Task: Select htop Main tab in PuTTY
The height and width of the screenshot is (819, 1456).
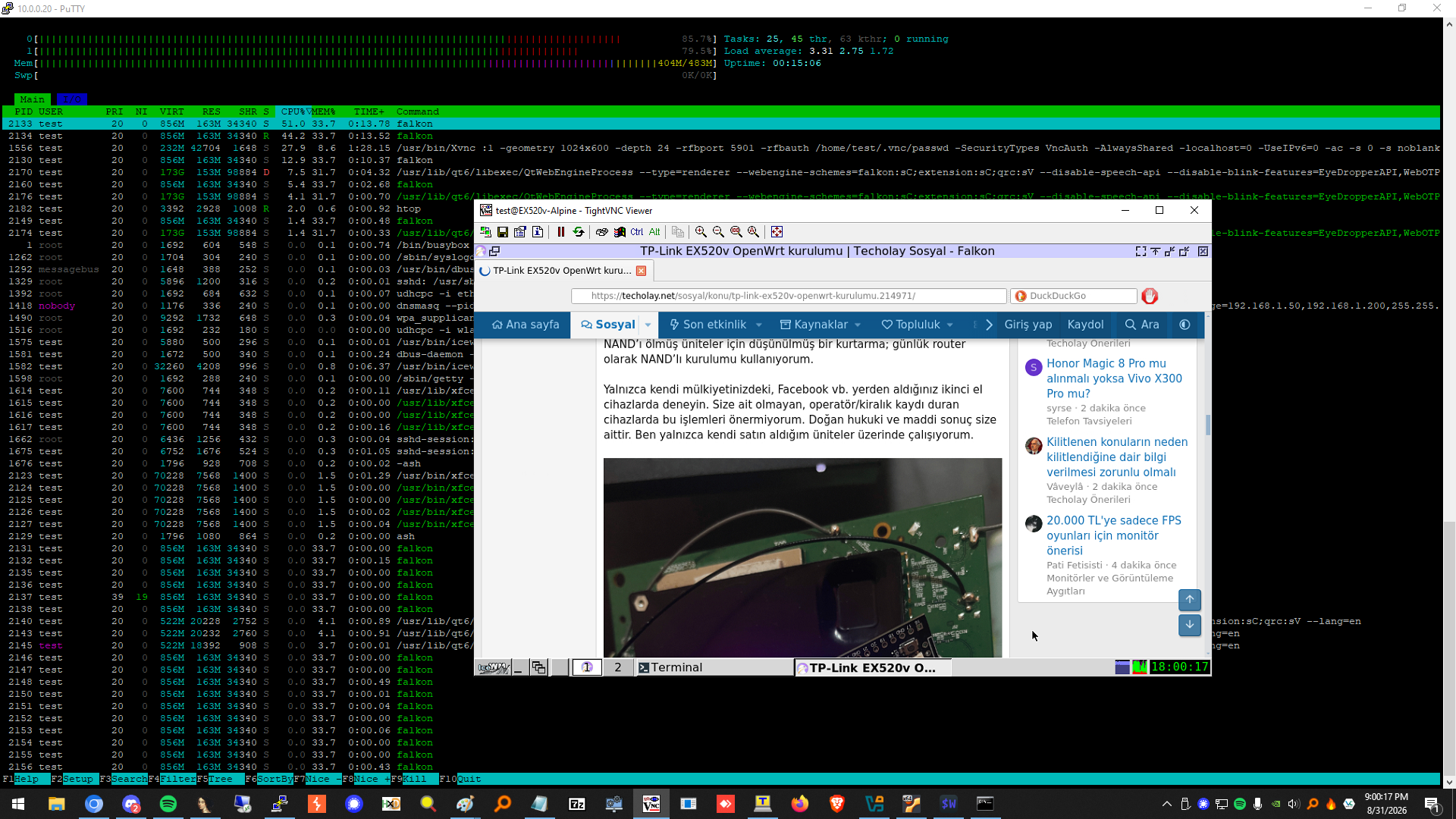Action: pos(33,99)
